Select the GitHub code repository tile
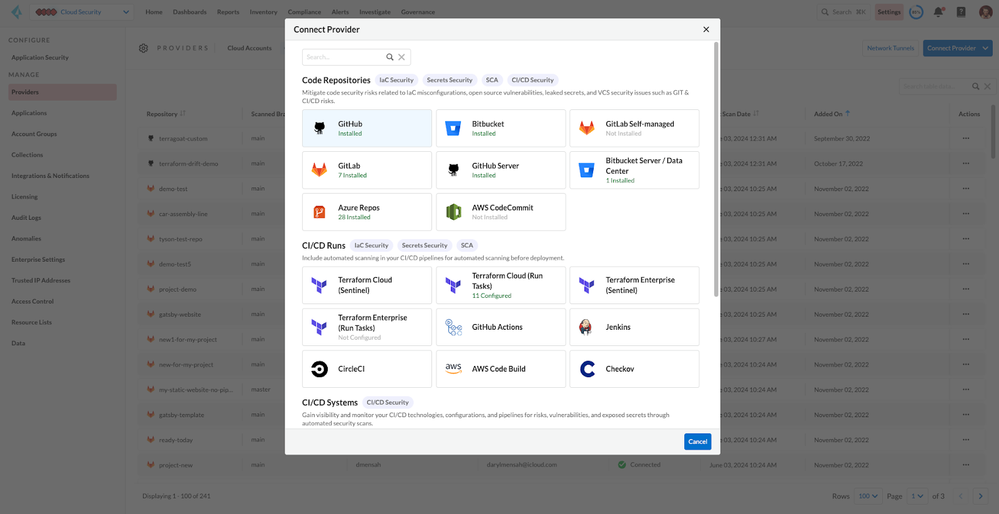This screenshot has width=999, height=514. 366,128
